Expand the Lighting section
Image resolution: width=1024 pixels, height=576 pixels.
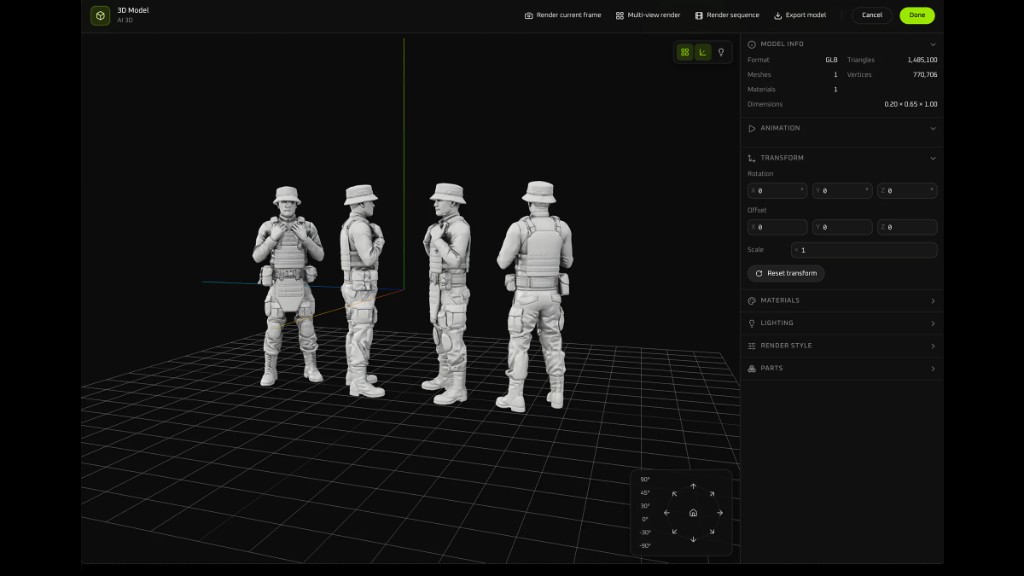click(842, 323)
